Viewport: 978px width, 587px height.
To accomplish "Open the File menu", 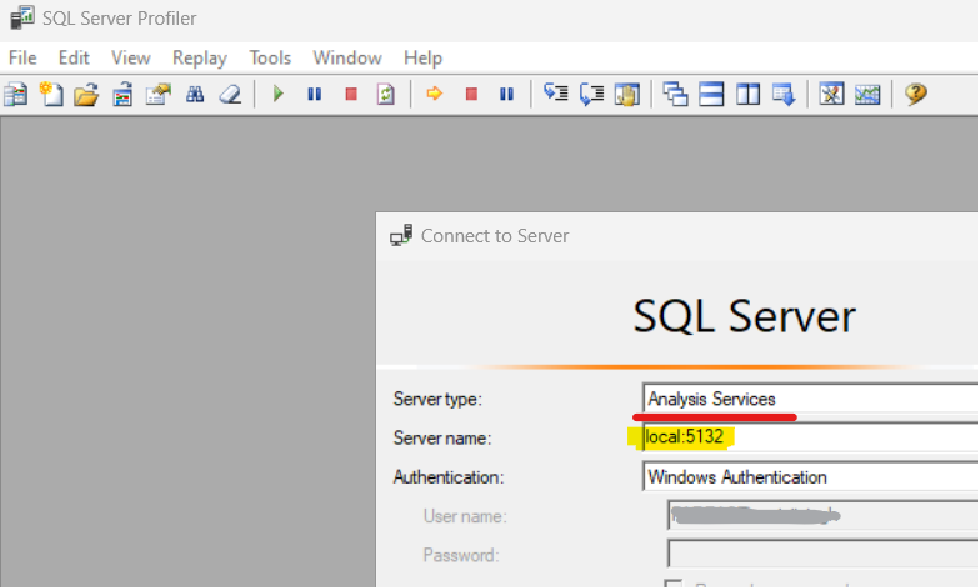I will pos(22,58).
